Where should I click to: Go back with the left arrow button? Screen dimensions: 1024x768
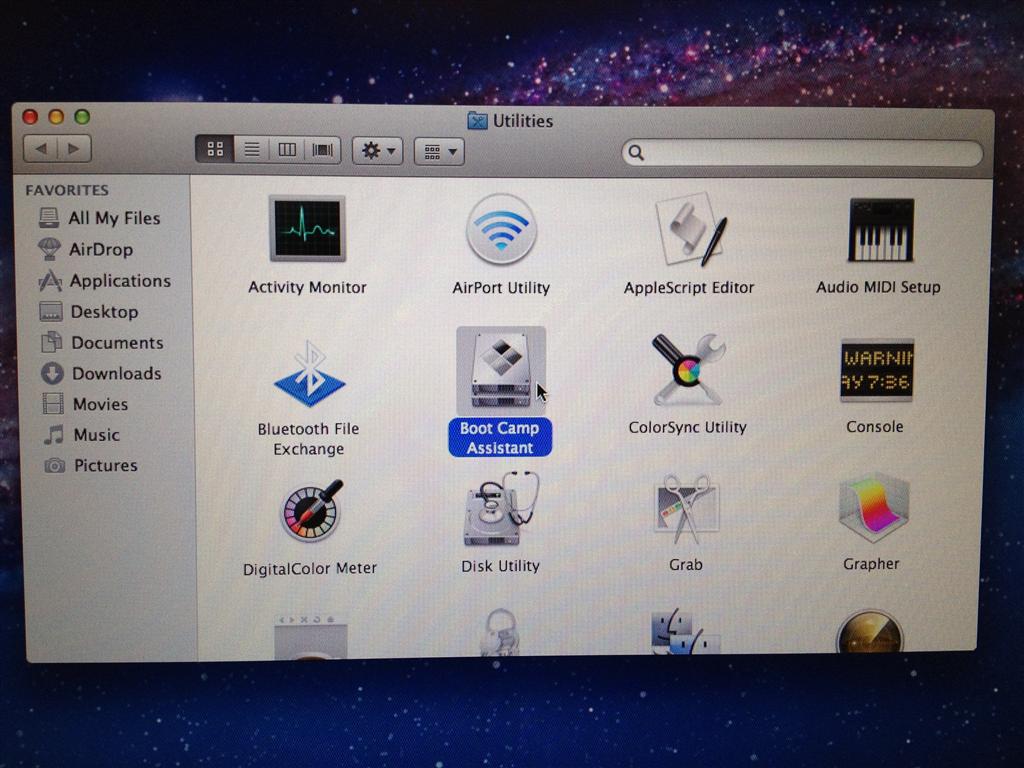pyautogui.click(x=40, y=148)
